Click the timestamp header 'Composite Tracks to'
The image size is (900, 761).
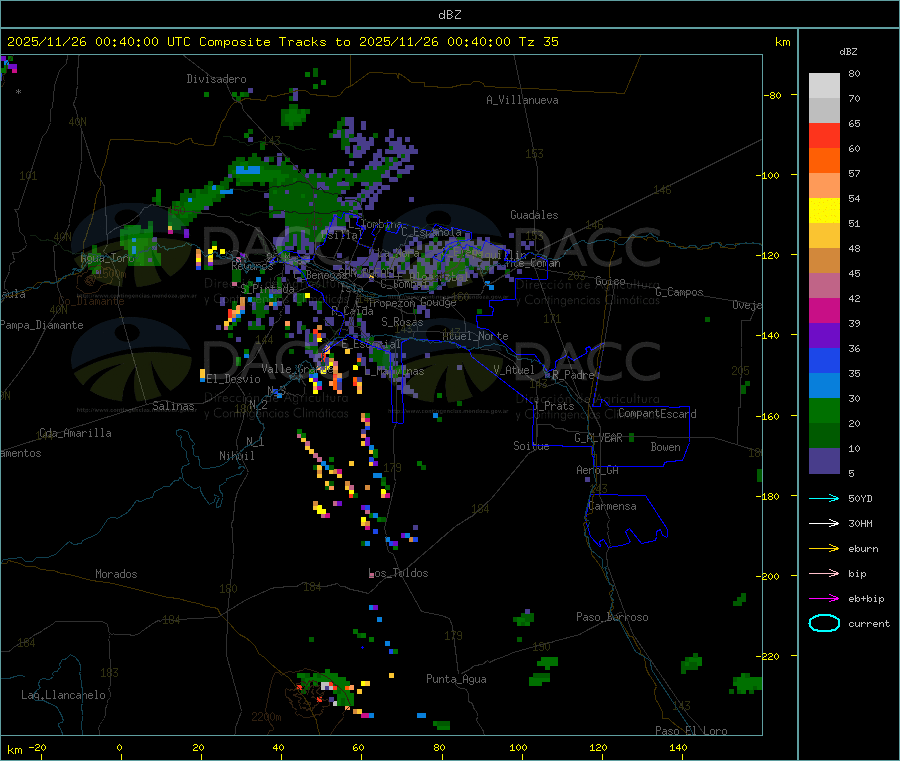(274, 42)
